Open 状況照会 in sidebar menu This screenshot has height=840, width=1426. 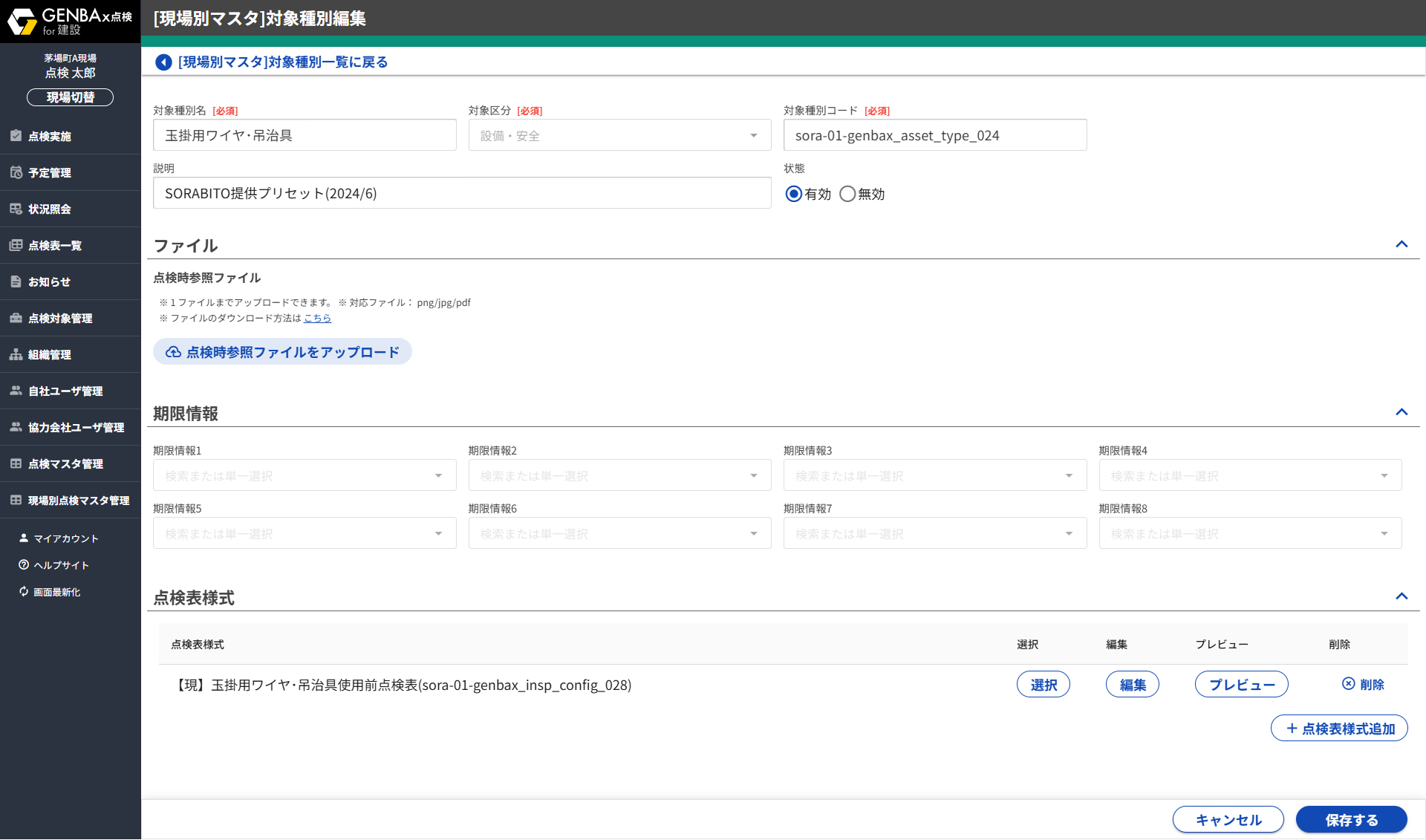[50, 209]
